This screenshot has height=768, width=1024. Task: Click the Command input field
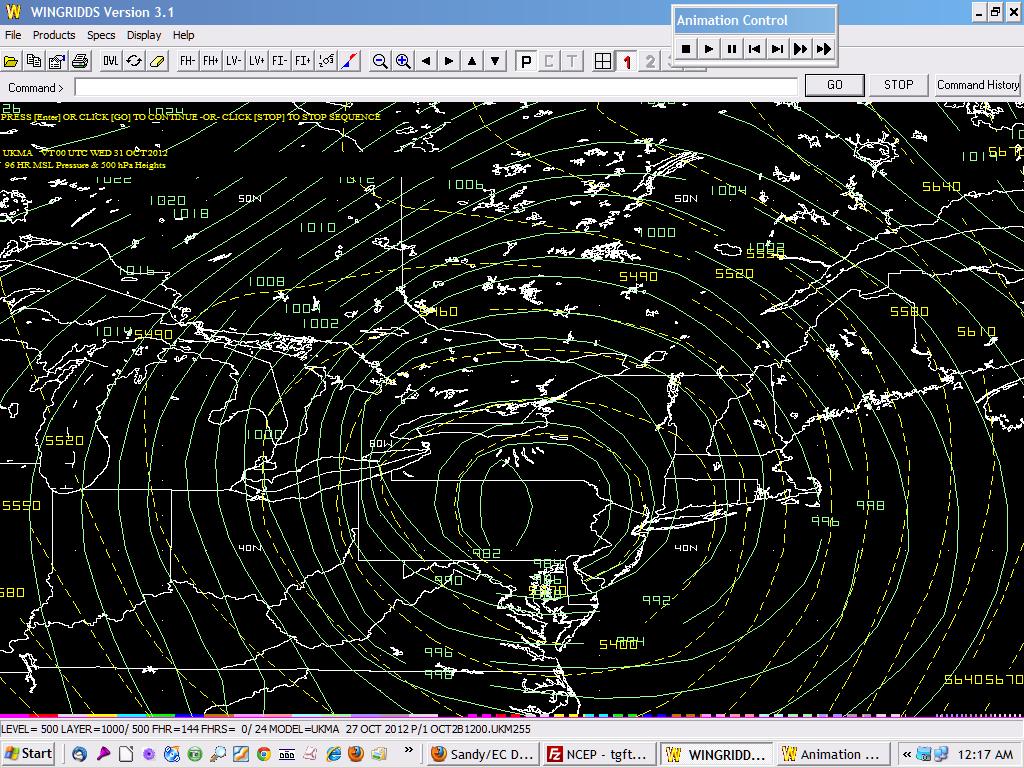pos(436,87)
